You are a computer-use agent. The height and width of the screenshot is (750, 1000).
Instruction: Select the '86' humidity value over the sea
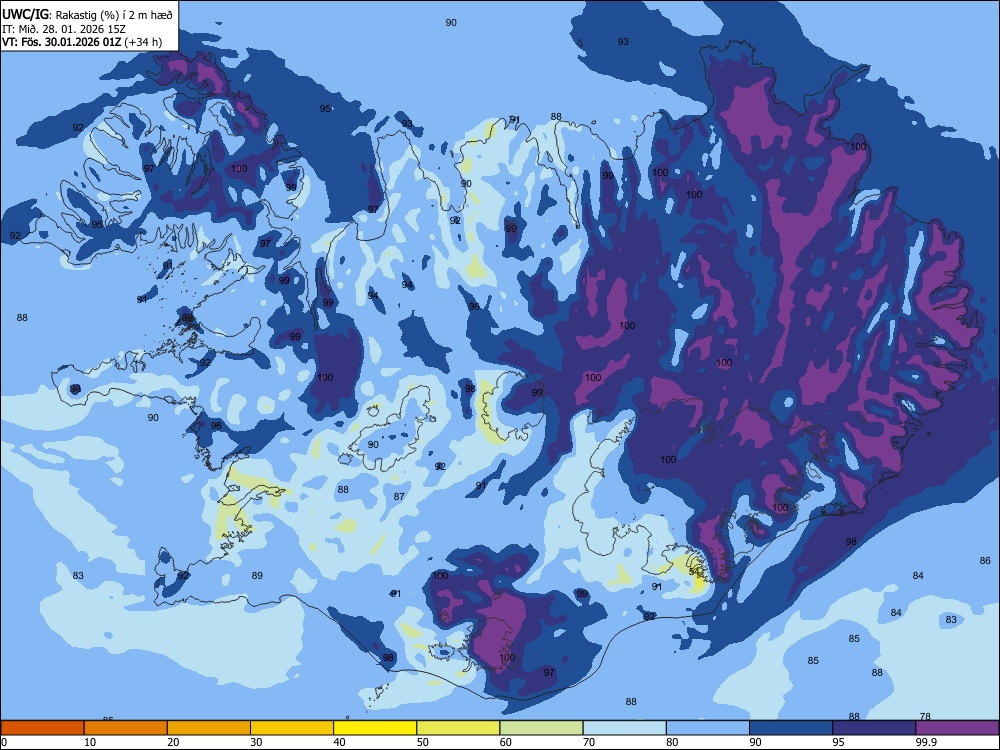coord(985,561)
